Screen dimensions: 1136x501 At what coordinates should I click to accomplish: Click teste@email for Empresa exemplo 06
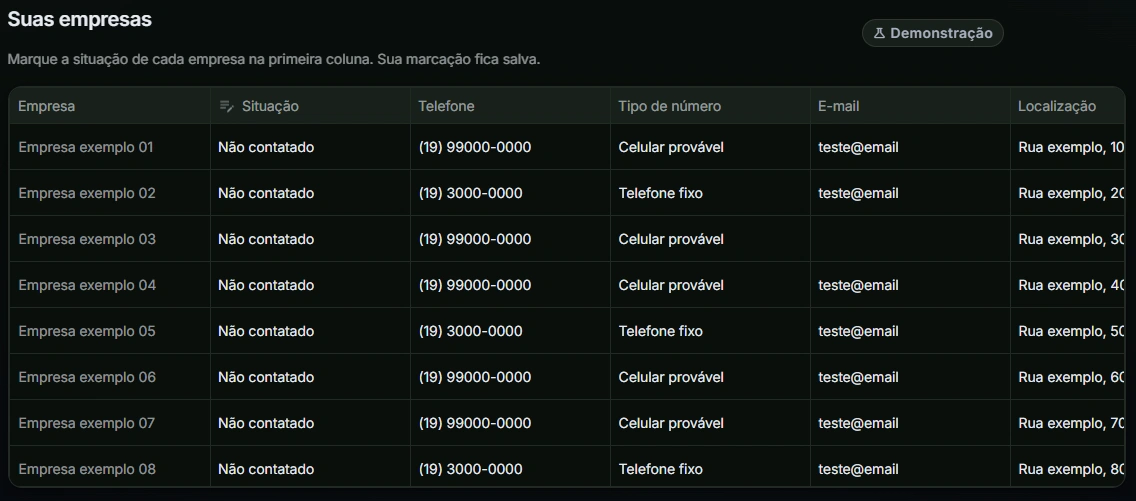click(859, 377)
